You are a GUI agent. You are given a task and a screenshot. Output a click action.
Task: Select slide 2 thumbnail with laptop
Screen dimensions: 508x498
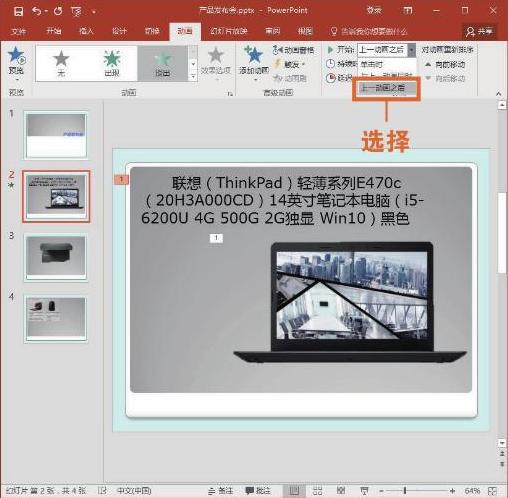click(x=56, y=196)
